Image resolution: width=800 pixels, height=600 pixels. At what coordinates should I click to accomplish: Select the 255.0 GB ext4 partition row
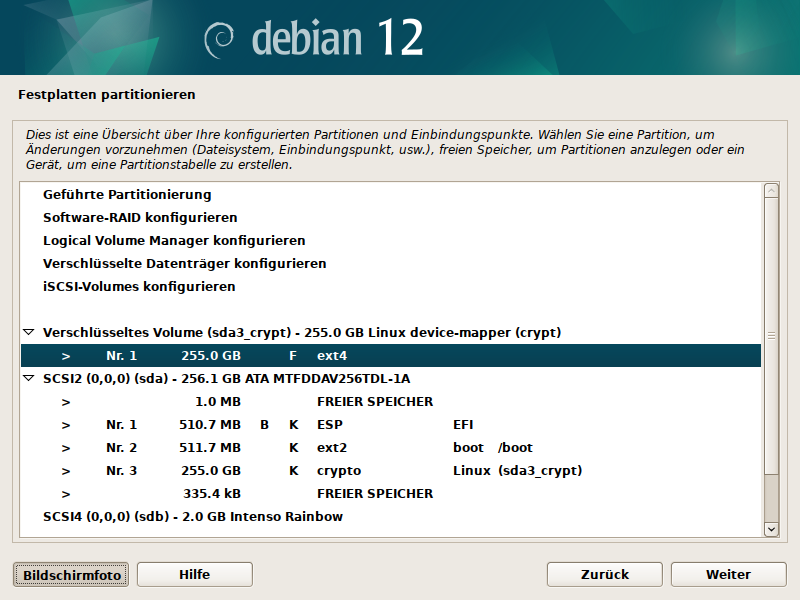tap(390, 355)
